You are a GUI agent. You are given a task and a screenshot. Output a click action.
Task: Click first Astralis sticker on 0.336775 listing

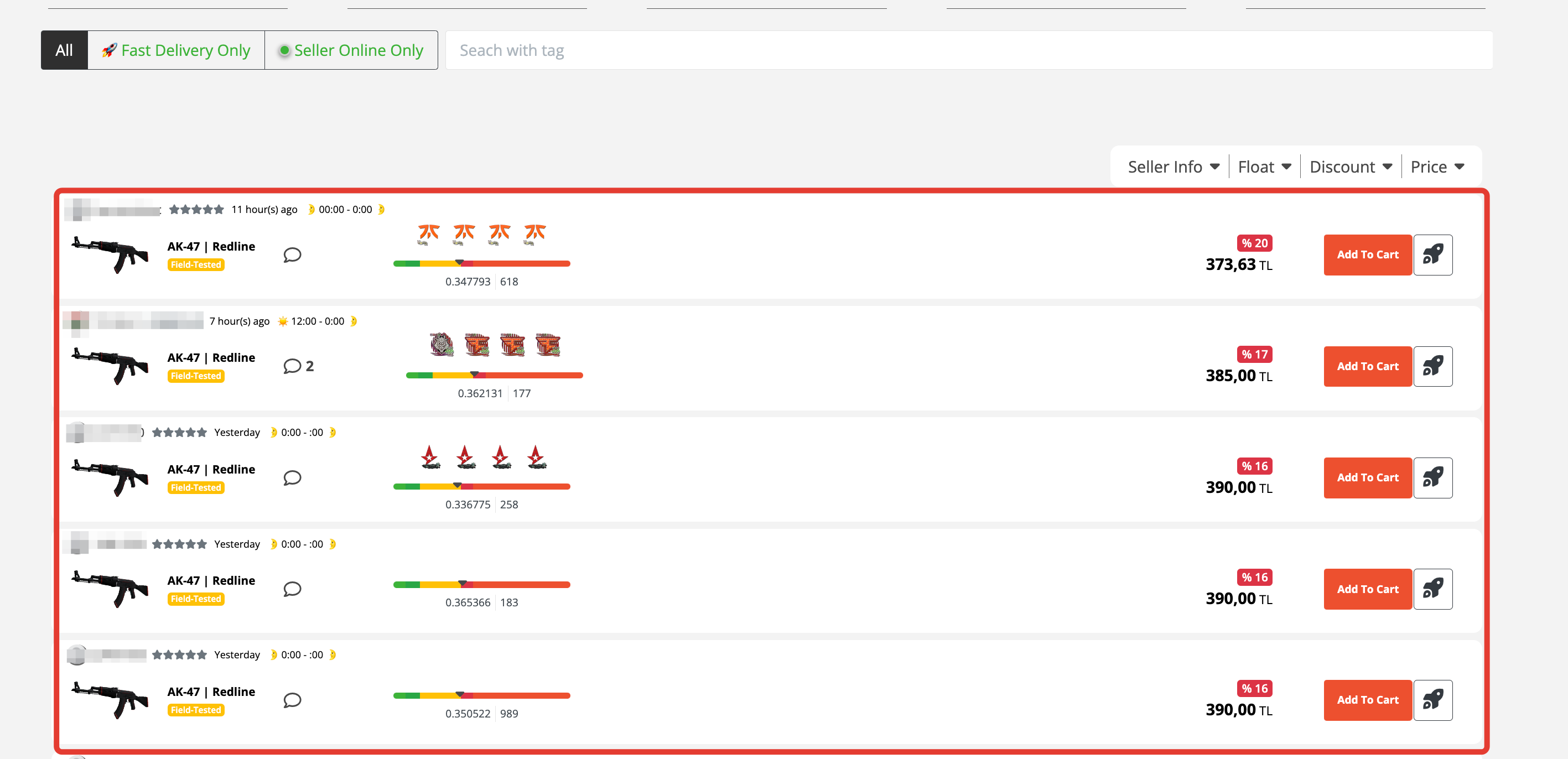pos(430,456)
